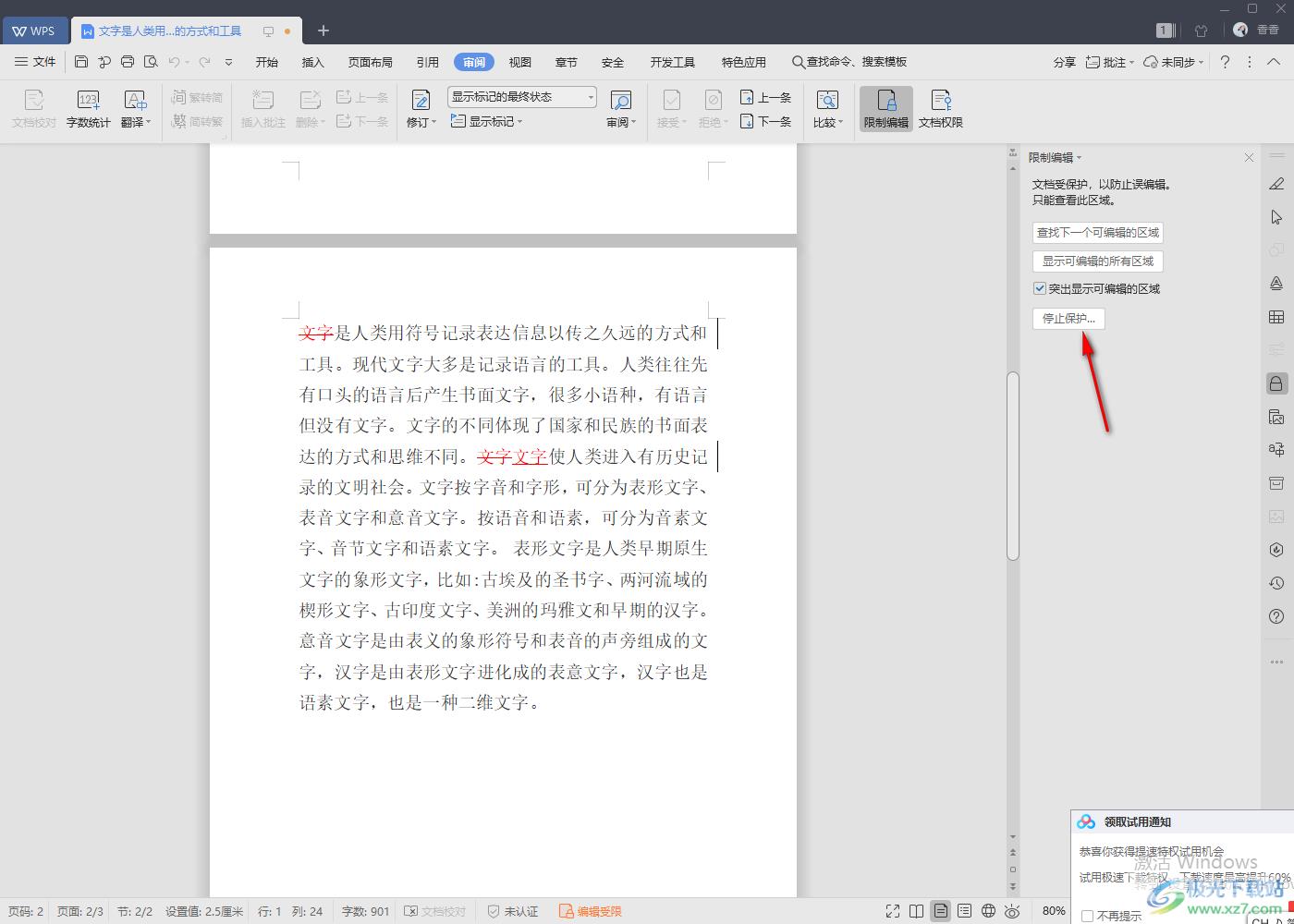Click the Print icon
The height and width of the screenshot is (924, 1294).
tap(128, 62)
